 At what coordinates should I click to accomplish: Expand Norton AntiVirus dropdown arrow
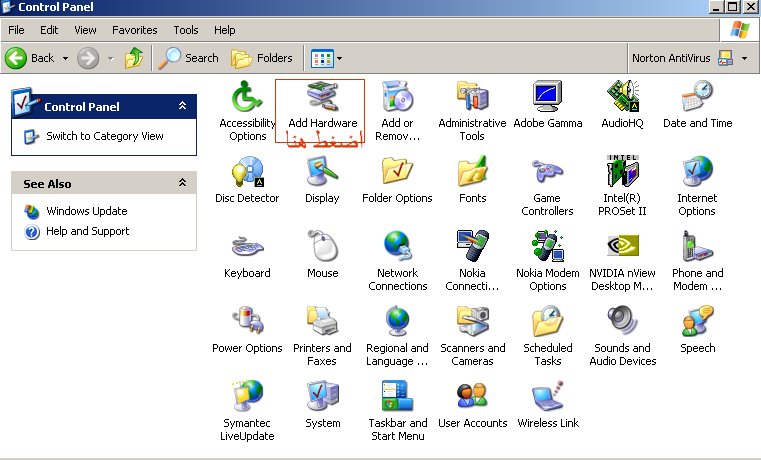tap(744, 58)
